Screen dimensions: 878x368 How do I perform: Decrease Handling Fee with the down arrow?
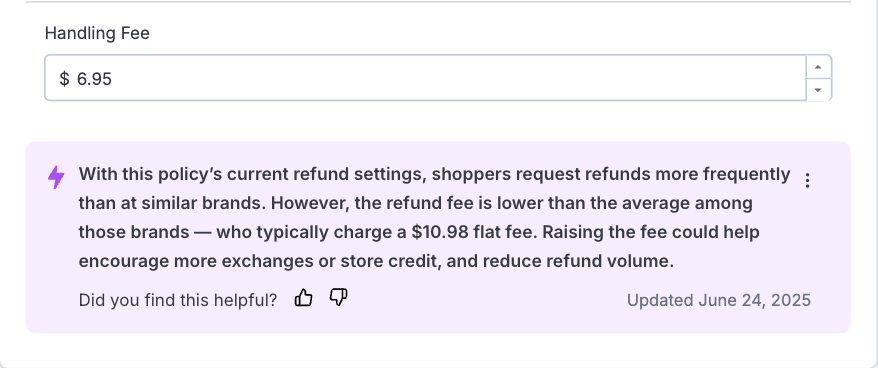tap(818, 90)
